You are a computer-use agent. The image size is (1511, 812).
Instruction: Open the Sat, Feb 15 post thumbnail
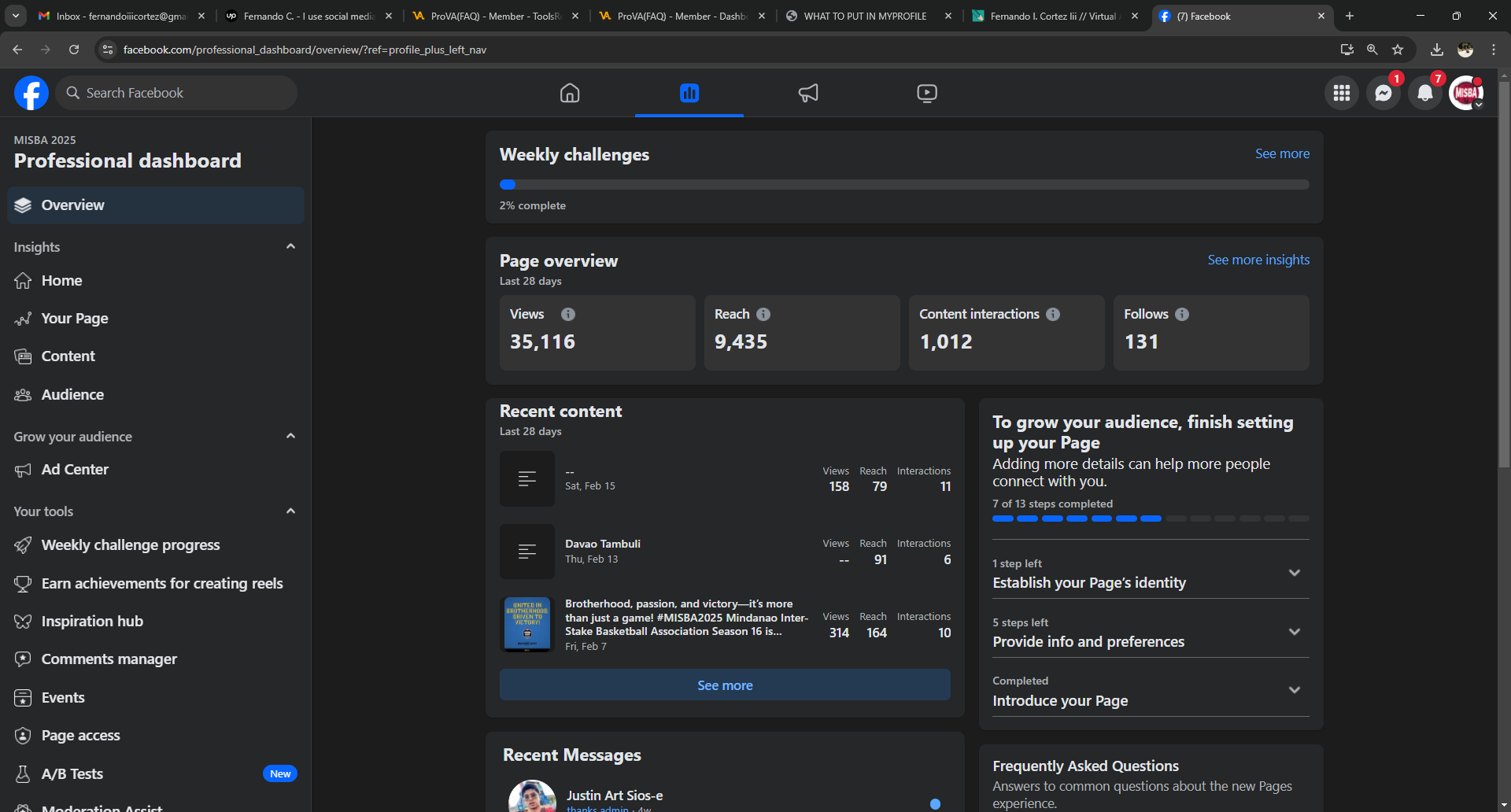point(527,478)
